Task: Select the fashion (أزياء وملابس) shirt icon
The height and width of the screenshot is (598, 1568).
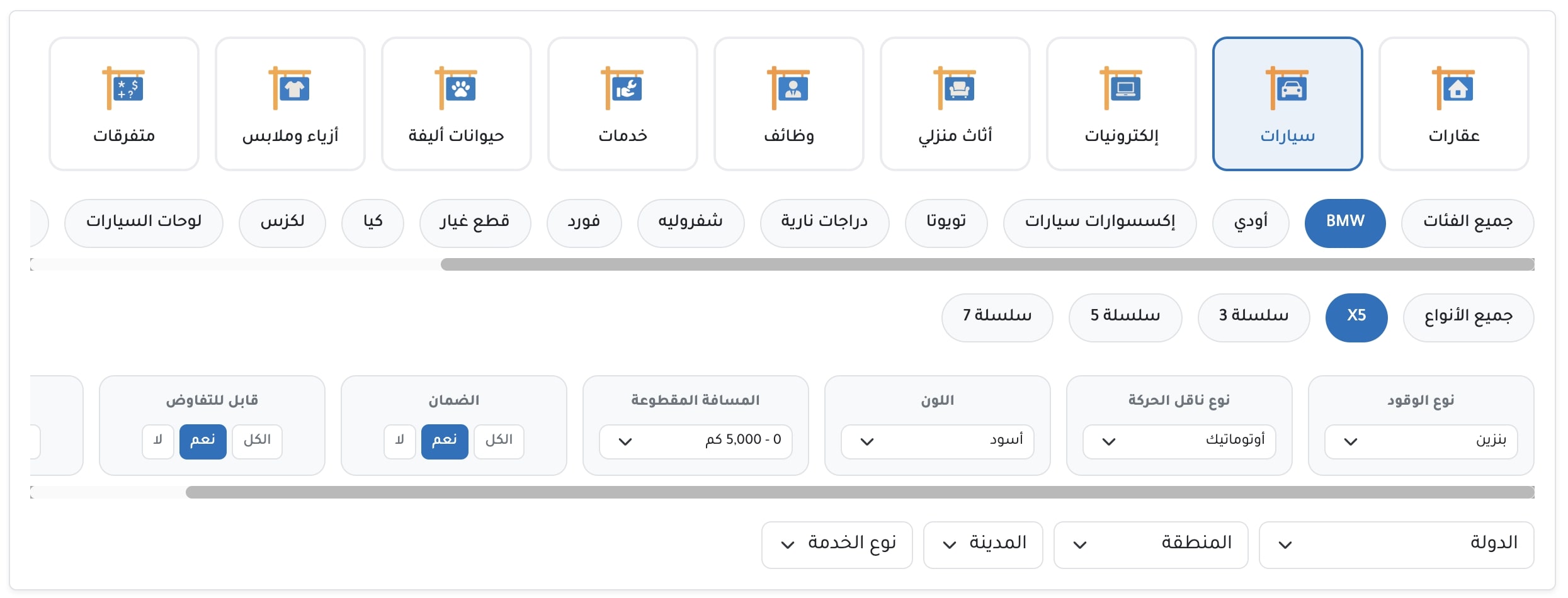Action: click(290, 88)
